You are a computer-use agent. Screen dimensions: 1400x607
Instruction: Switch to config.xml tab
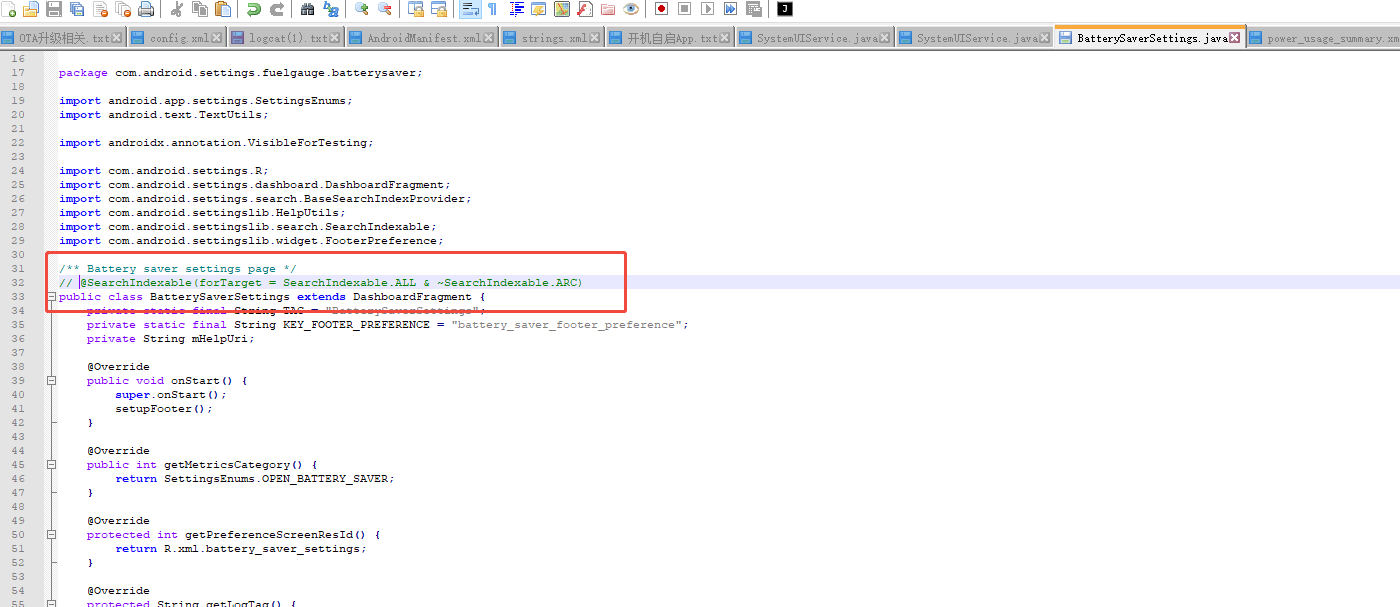point(179,38)
